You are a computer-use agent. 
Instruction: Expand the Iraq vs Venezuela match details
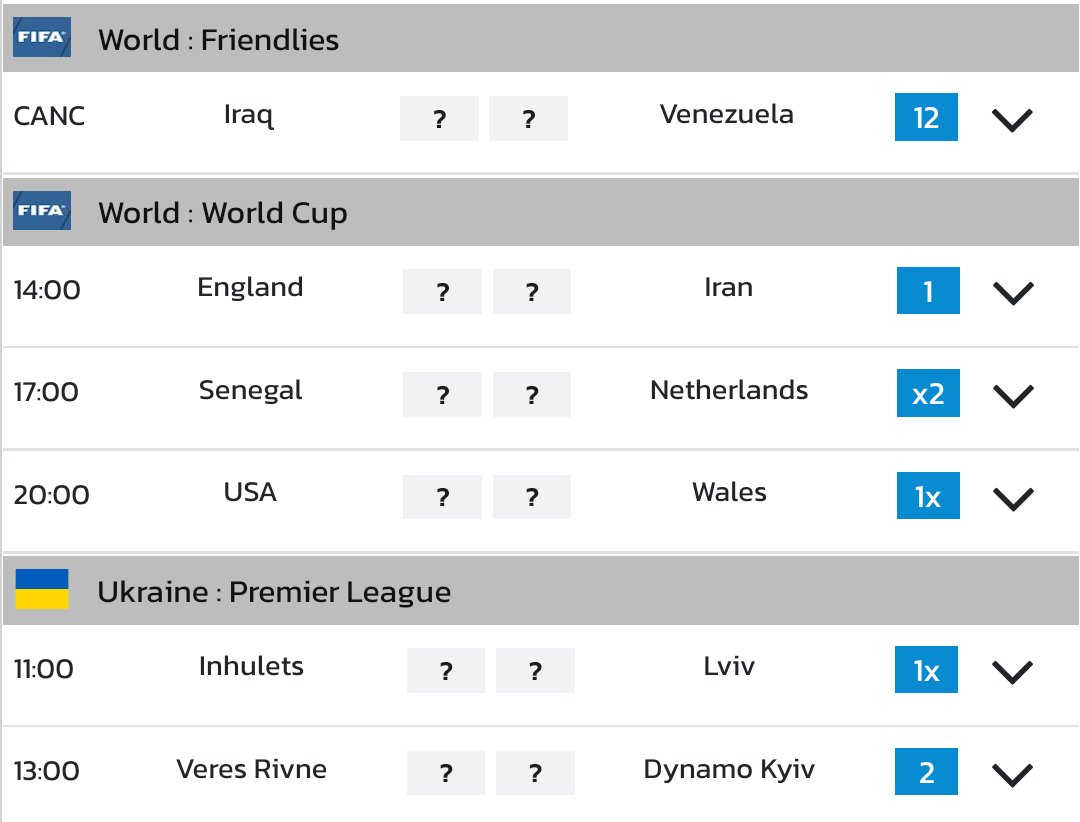click(x=1011, y=120)
